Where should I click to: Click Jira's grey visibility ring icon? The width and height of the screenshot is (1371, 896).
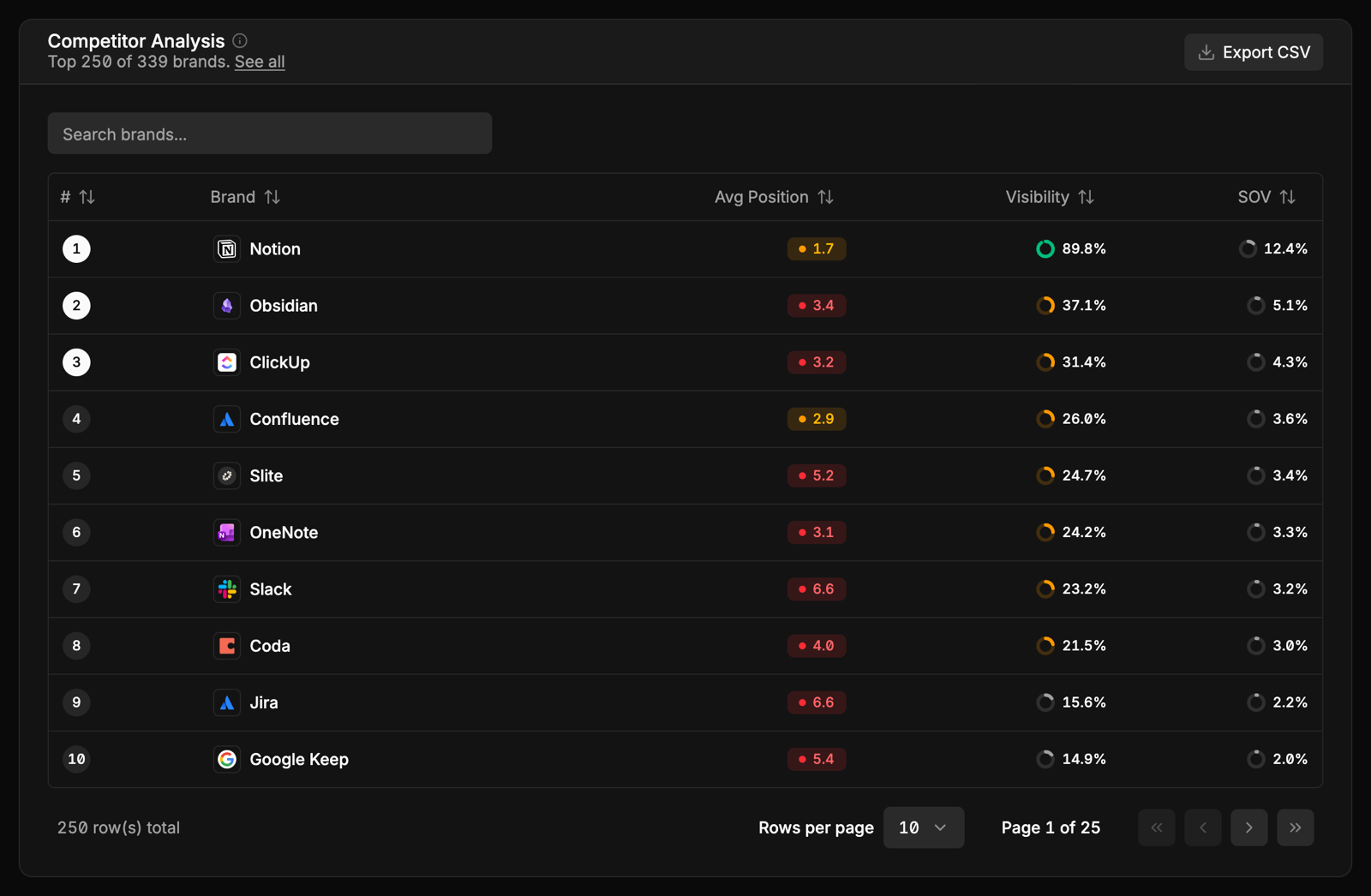tap(1045, 702)
